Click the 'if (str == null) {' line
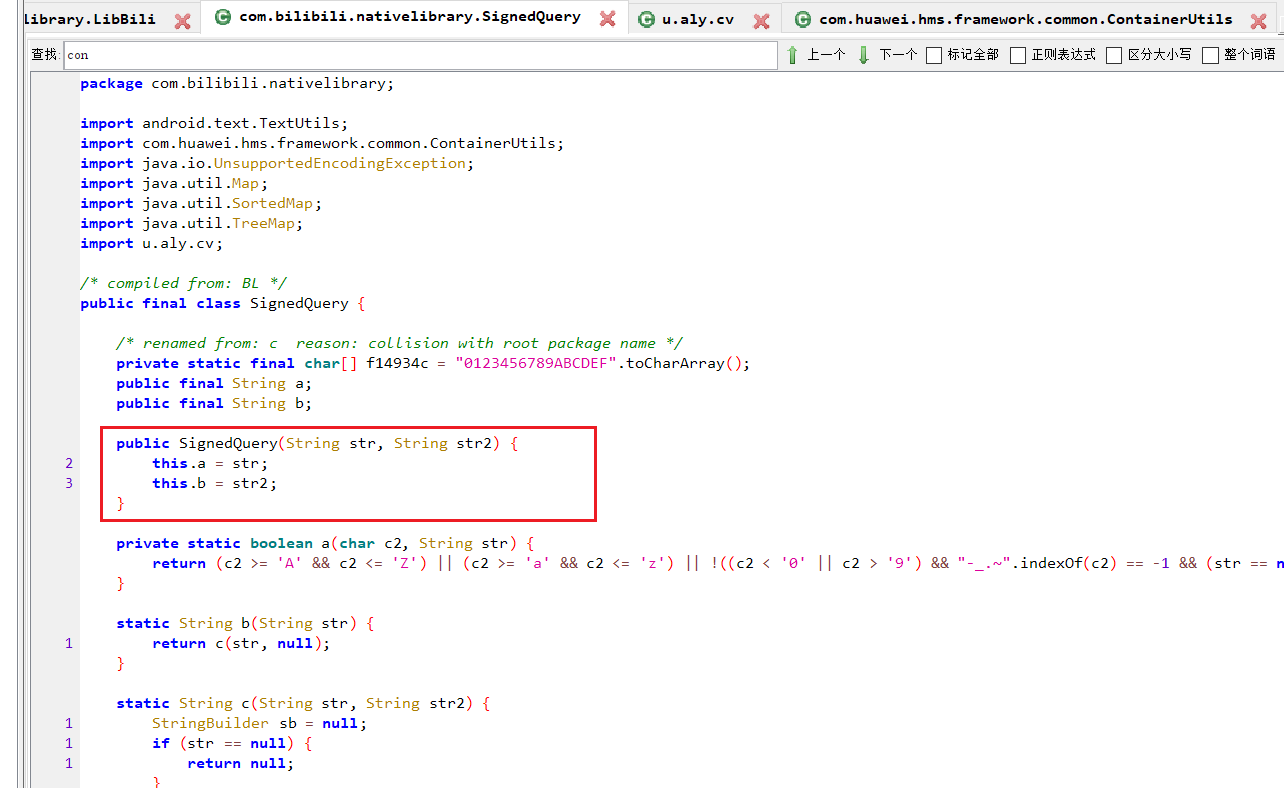Screen dimensions: 1284x788 coord(233,743)
